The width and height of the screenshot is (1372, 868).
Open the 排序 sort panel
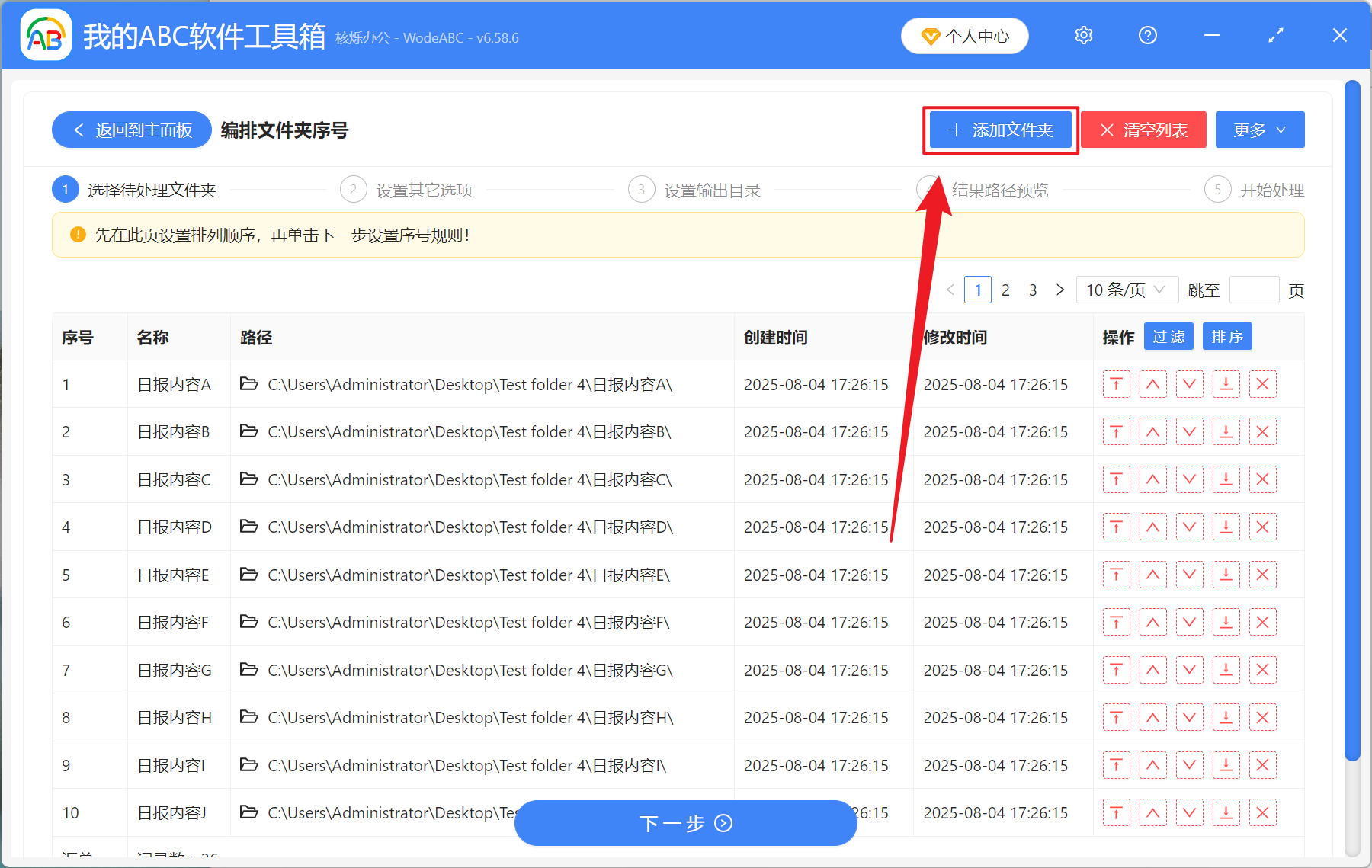(x=1226, y=336)
